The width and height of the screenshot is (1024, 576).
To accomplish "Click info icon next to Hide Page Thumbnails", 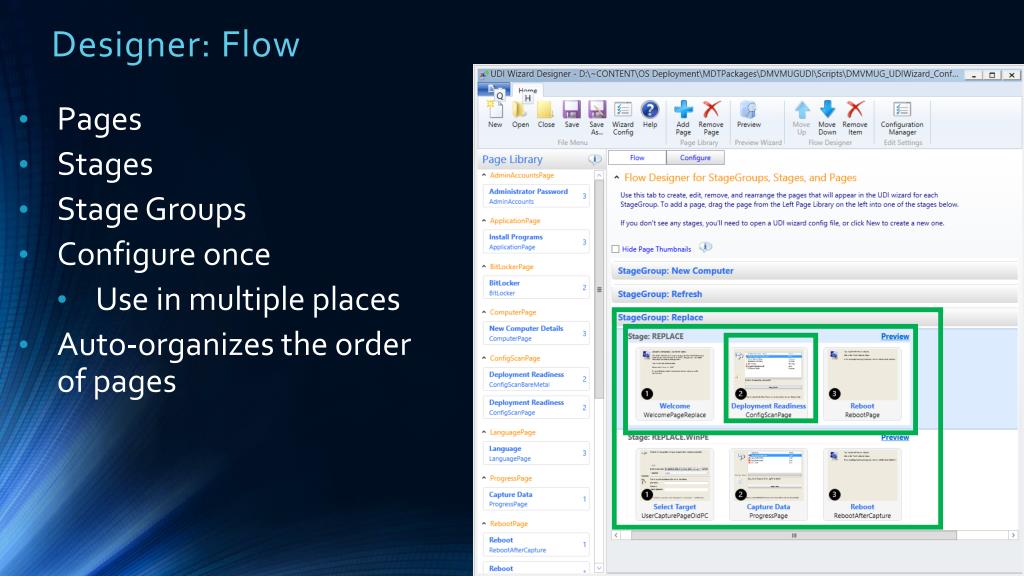I will [x=705, y=248].
